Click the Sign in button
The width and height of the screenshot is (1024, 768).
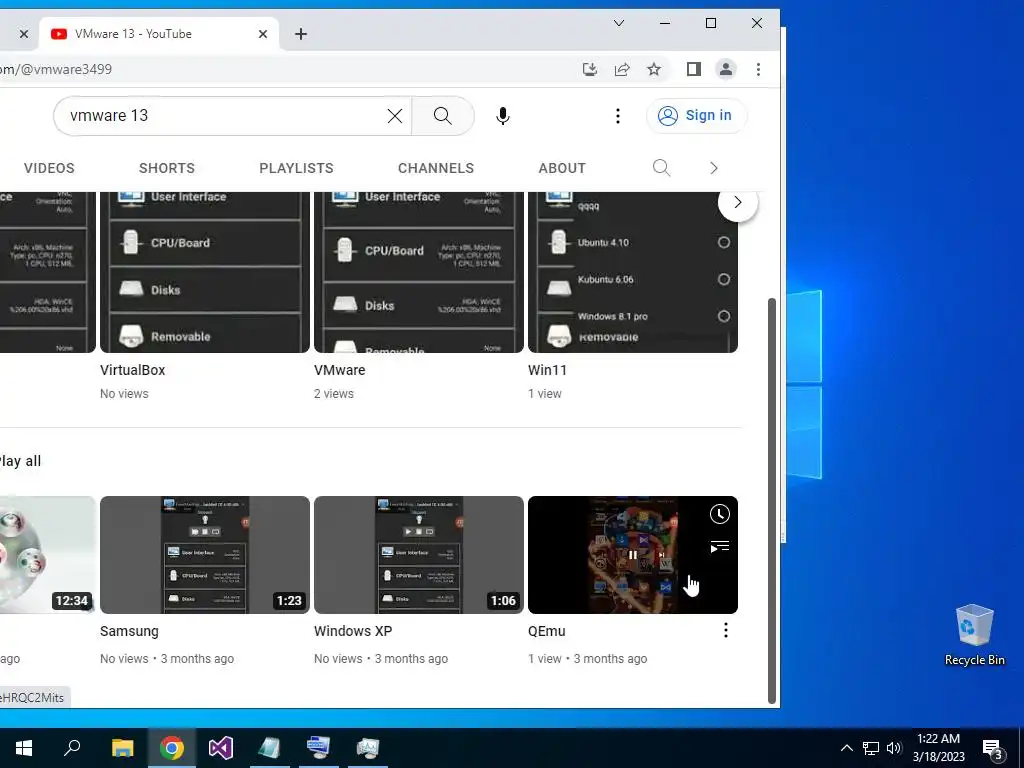tap(696, 116)
